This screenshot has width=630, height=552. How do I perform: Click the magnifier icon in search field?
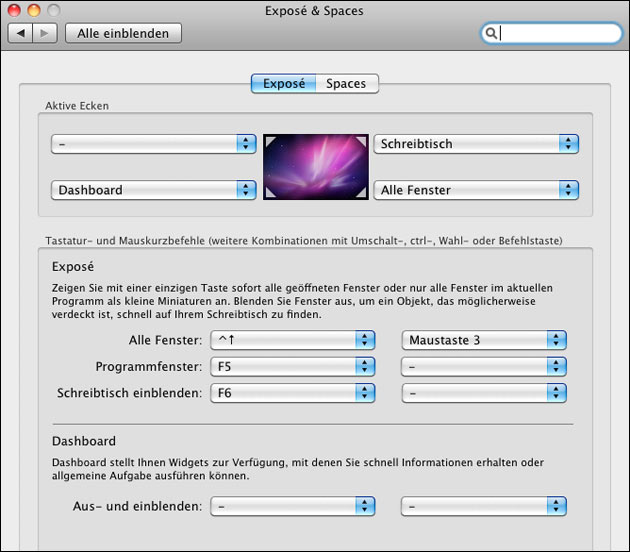point(491,33)
